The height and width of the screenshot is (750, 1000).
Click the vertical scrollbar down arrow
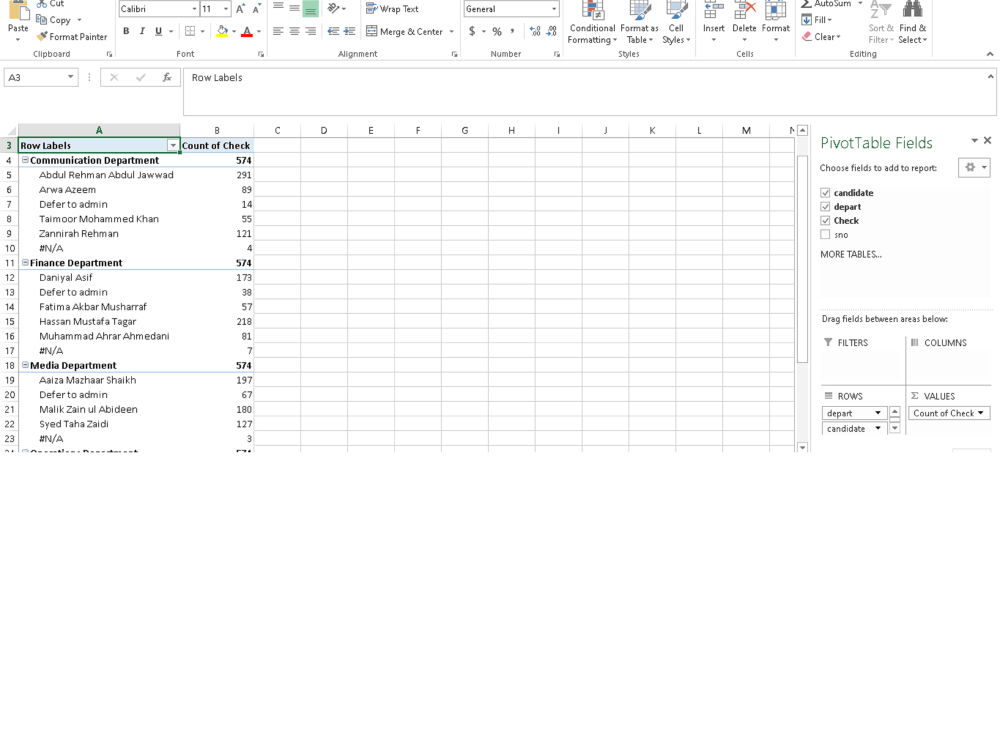(802, 447)
